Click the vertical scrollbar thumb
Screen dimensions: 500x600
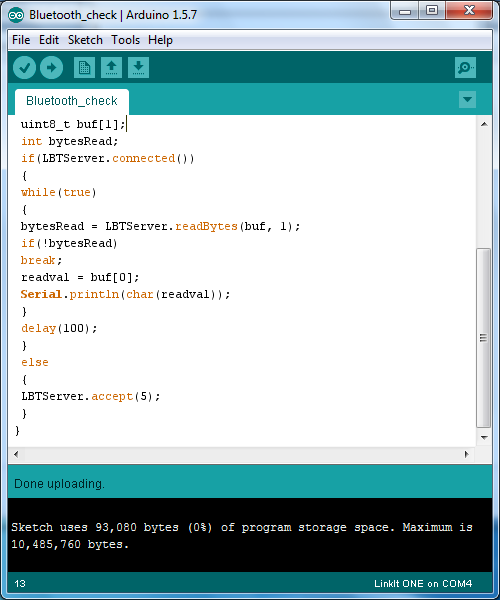[484, 338]
